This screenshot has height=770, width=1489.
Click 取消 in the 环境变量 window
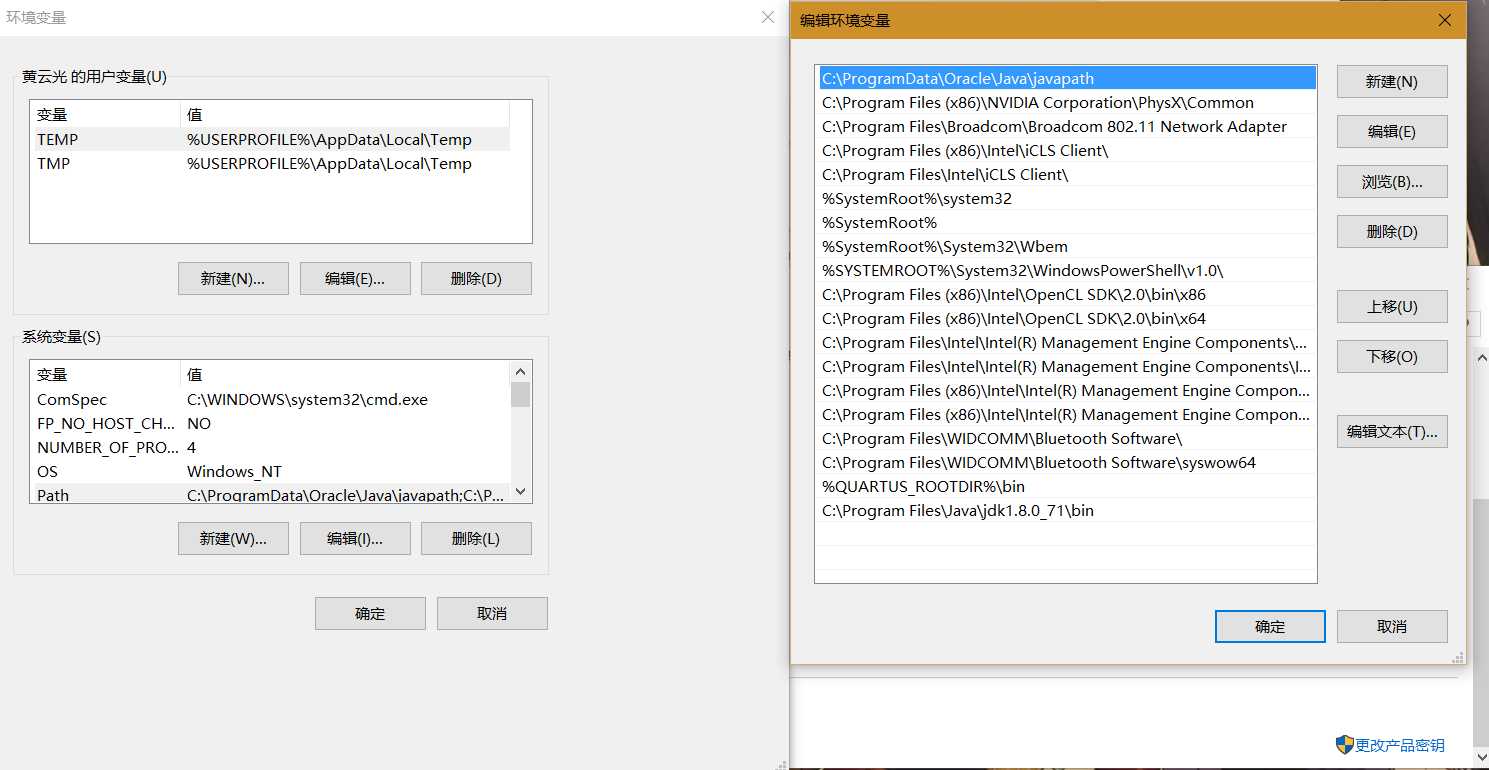(x=492, y=614)
